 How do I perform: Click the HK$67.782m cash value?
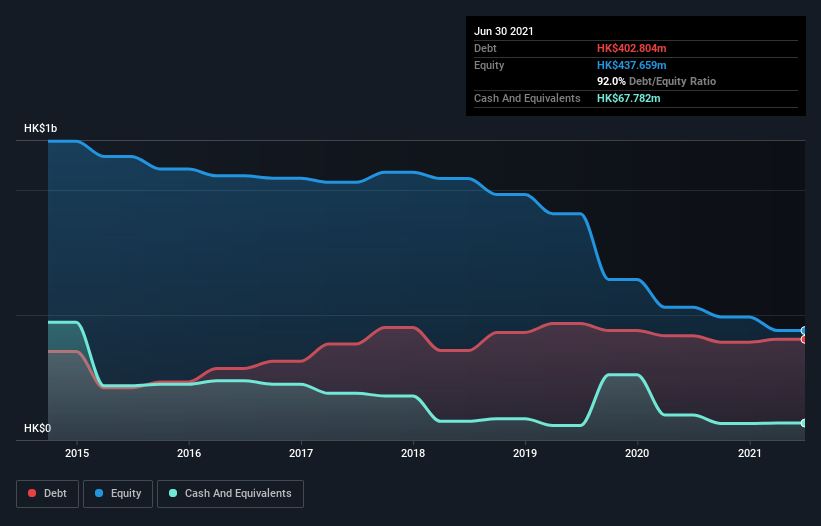628,98
